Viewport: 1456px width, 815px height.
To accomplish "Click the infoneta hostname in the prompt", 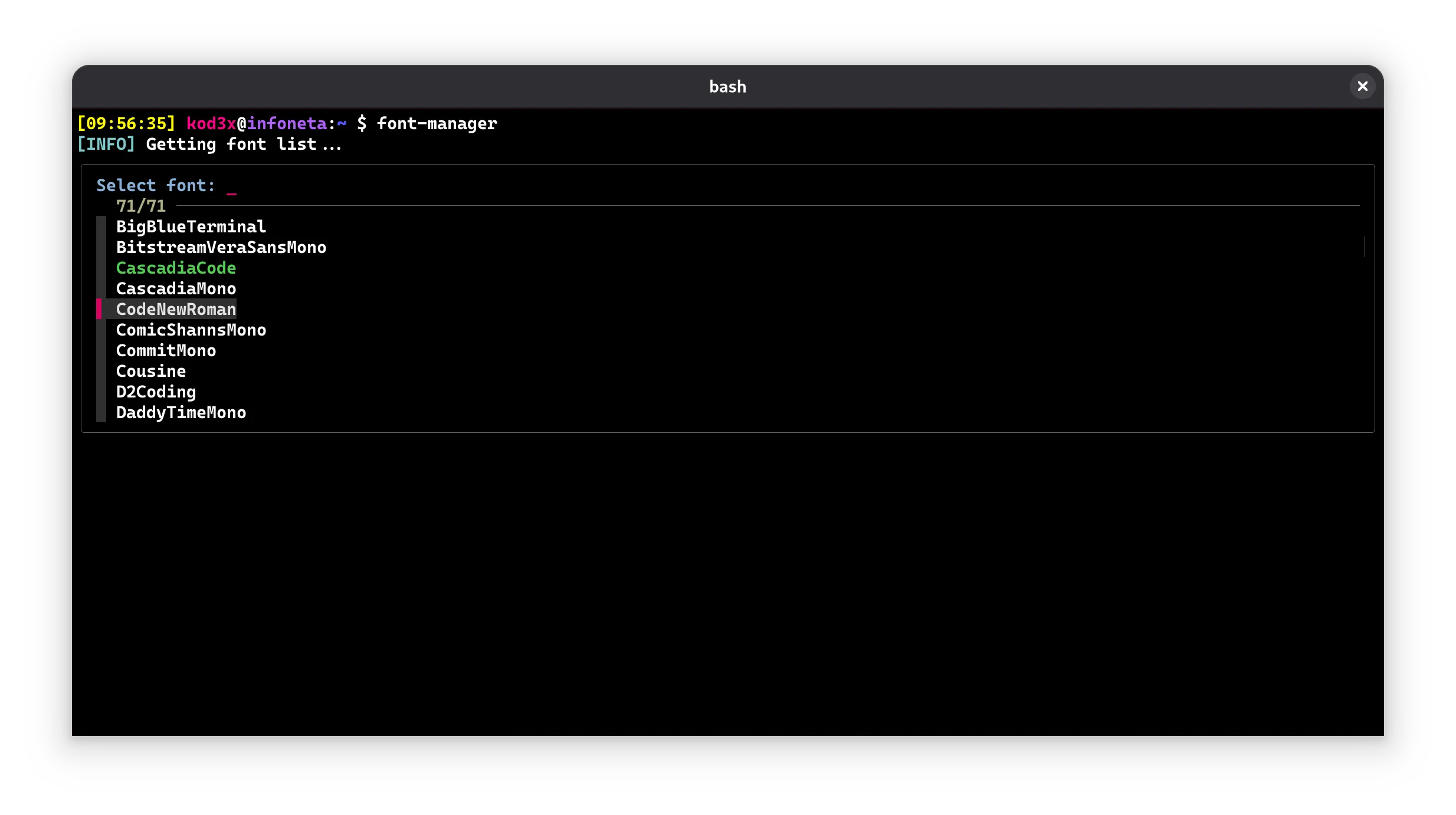I will click(x=287, y=124).
